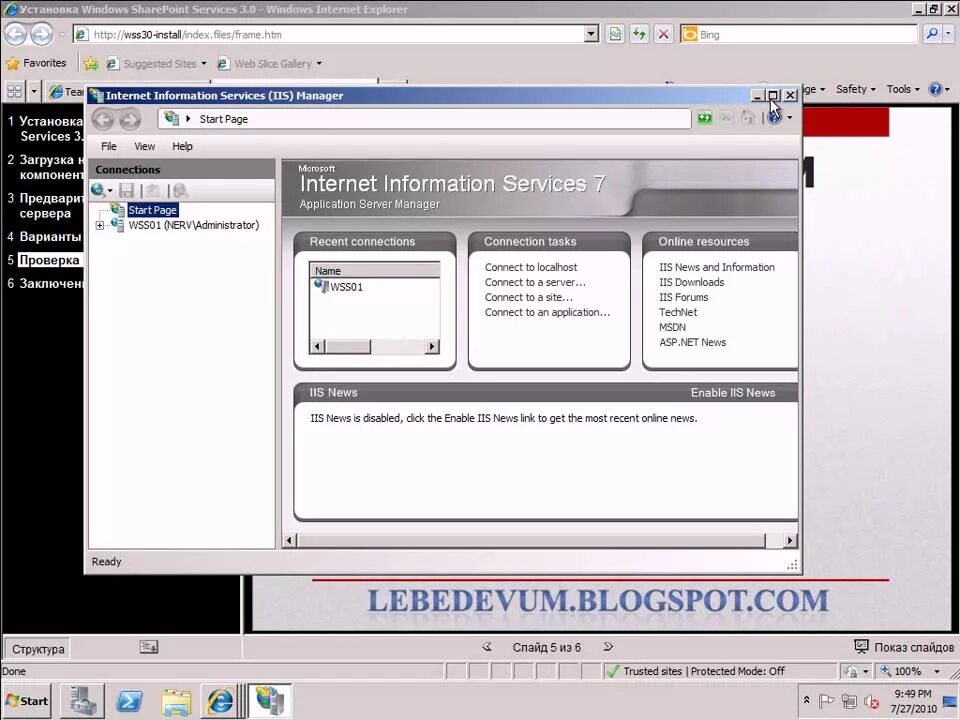The image size is (960, 720).
Task: Open the IIS Forums link
Action: [683, 298]
